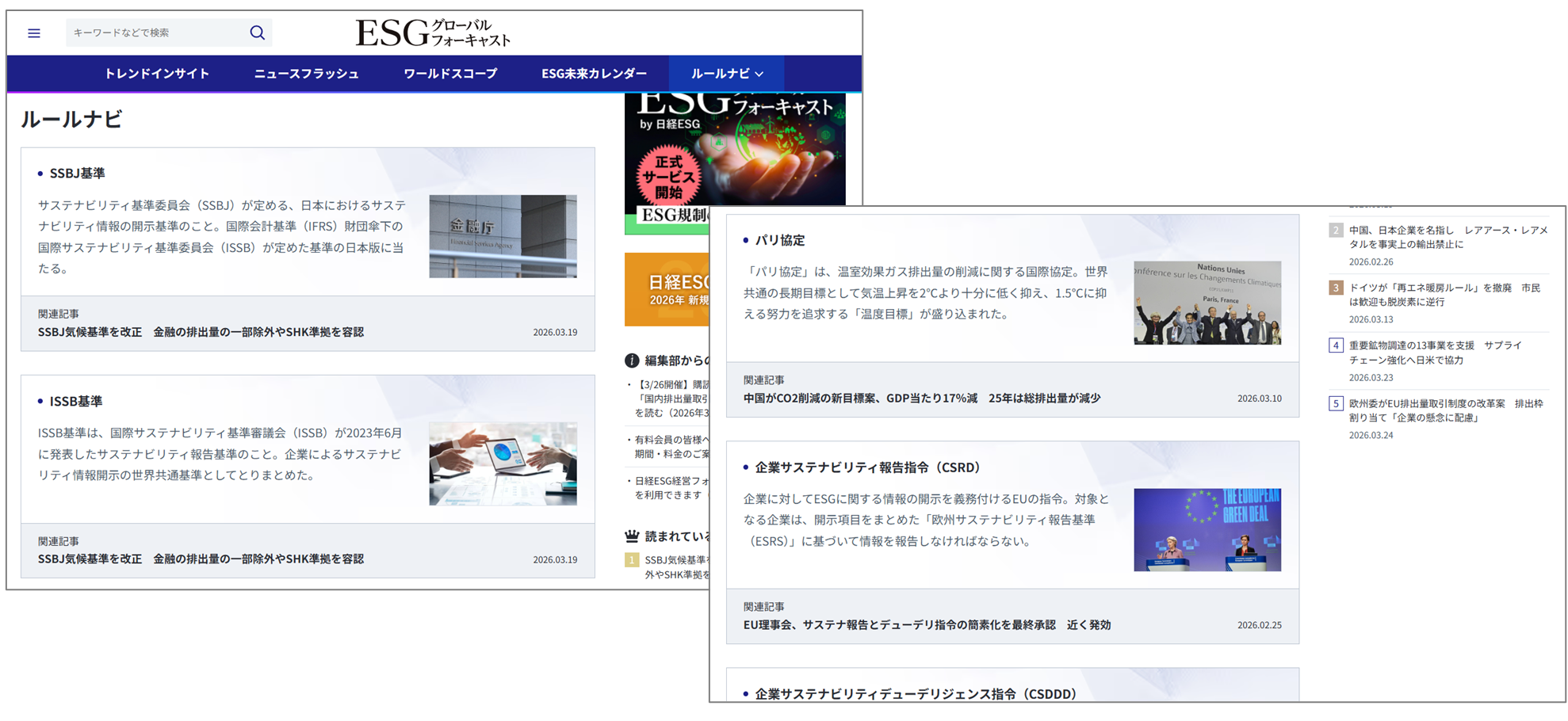Open the SSBJ基準 heading link
The width and height of the screenshot is (1568, 721).
pos(77,173)
